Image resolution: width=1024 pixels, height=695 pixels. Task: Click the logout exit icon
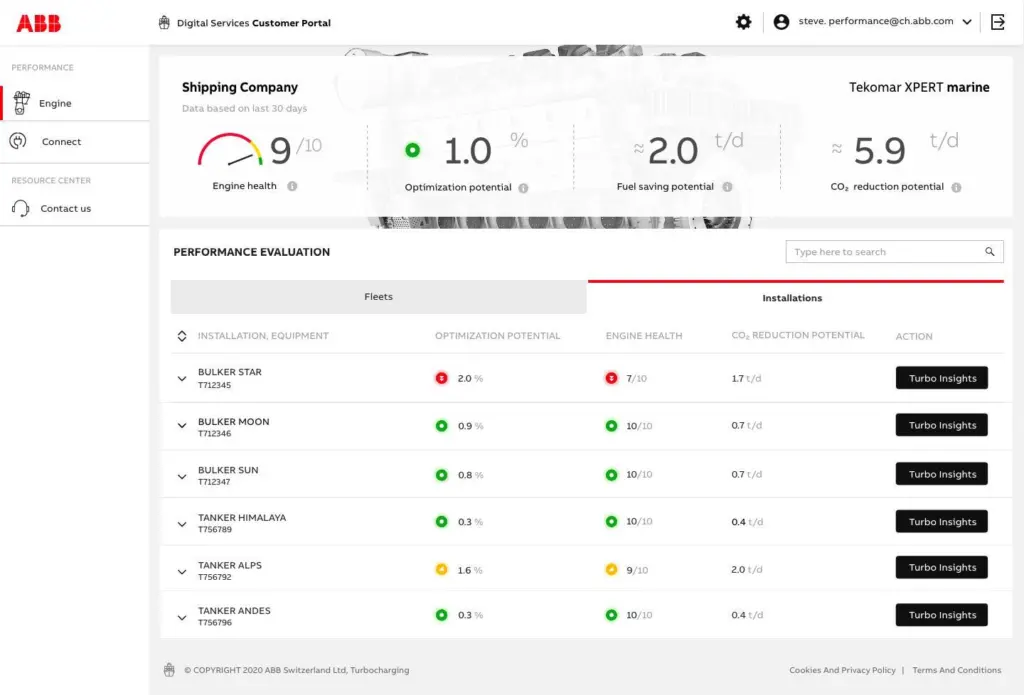998,22
